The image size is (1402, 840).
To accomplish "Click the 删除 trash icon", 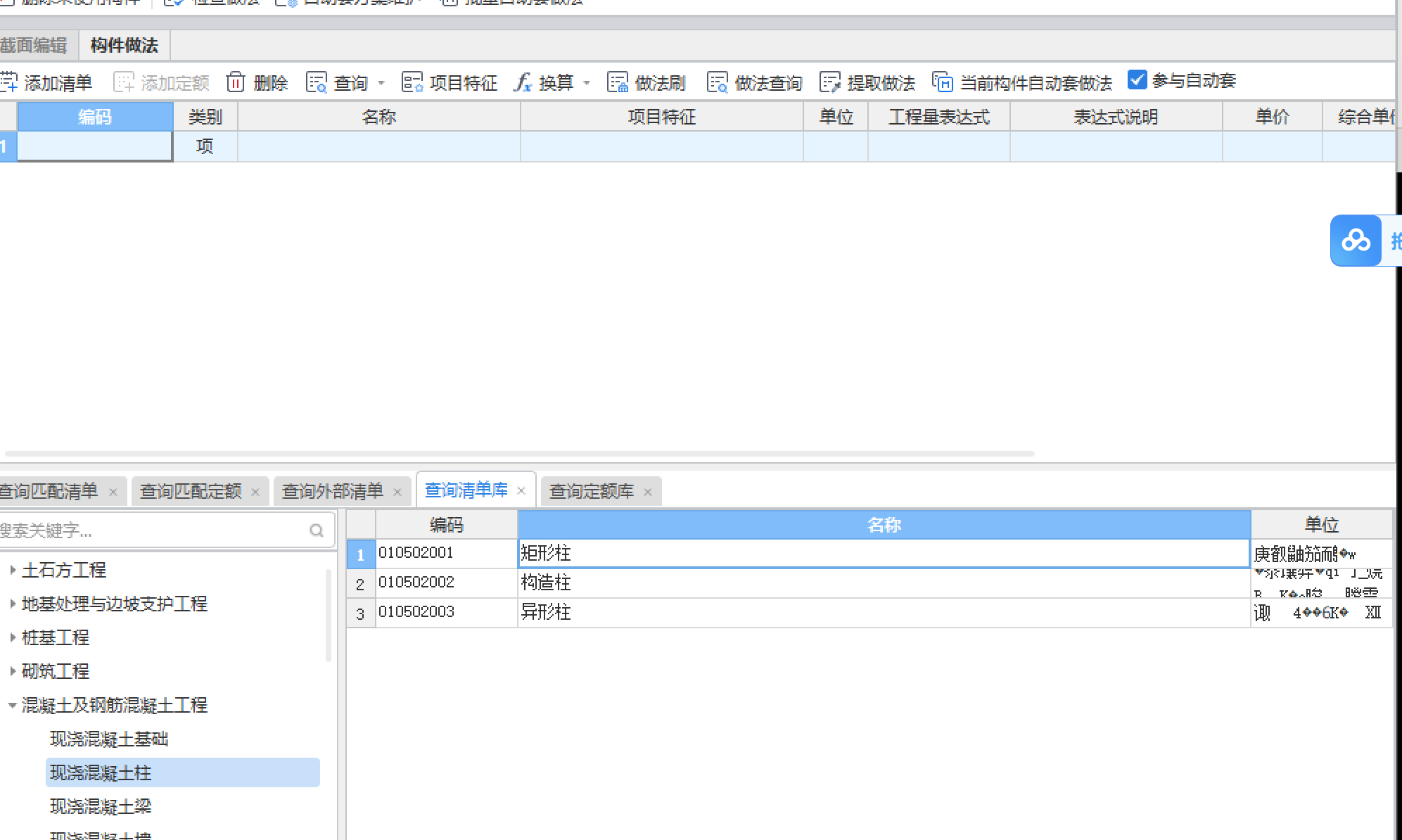I will pos(236,82).
